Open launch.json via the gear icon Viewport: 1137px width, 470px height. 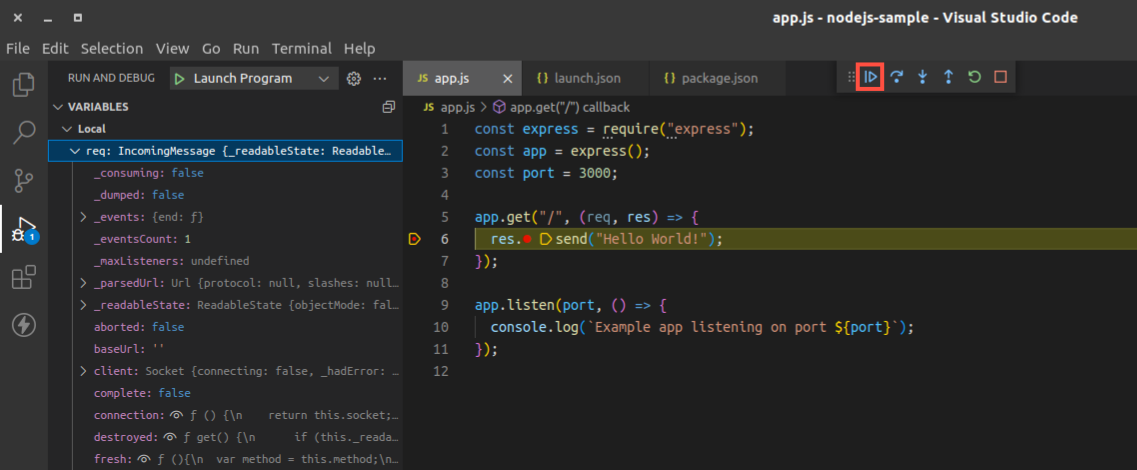click(354, 78)
